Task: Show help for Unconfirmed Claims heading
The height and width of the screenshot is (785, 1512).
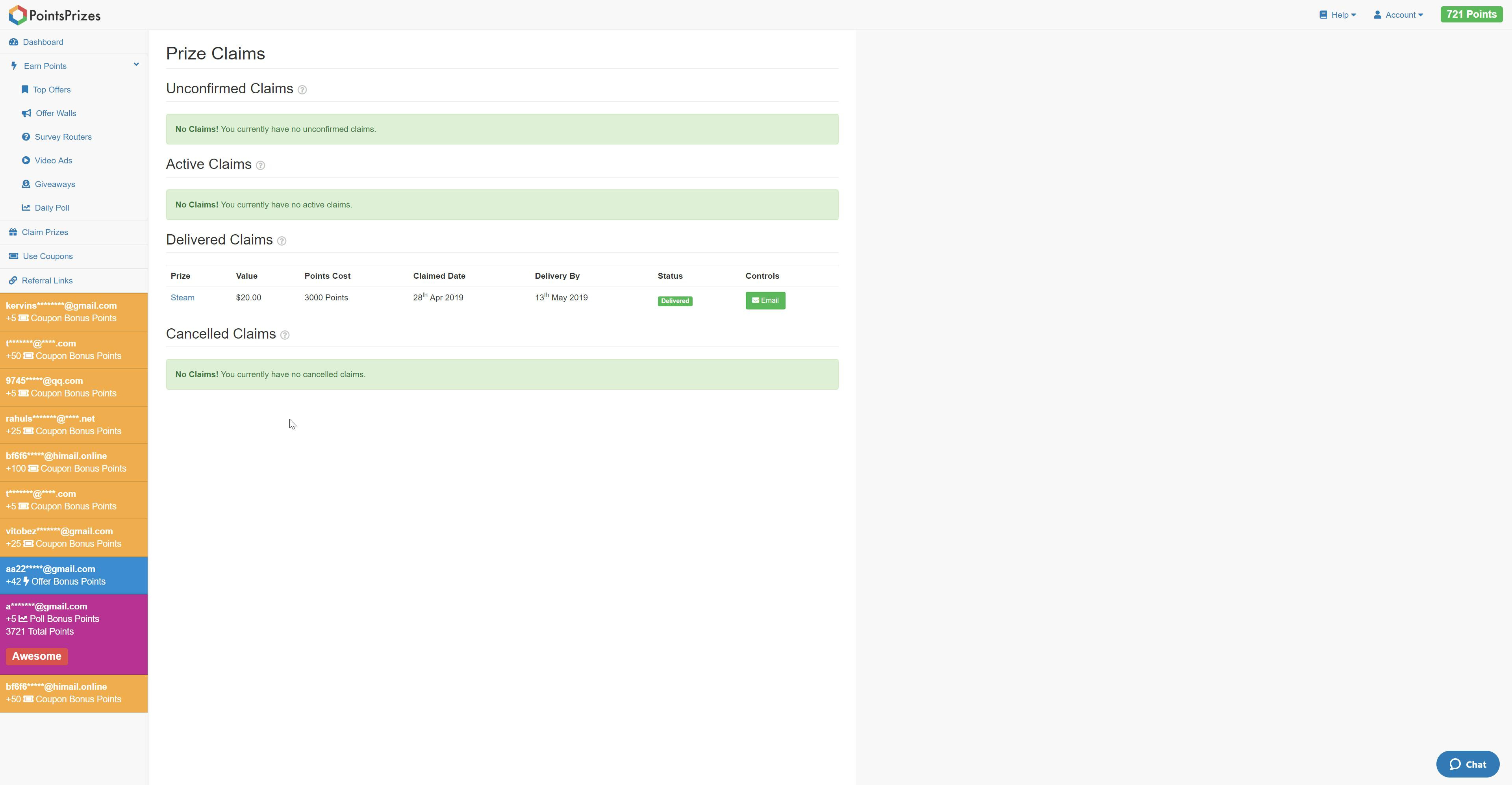Action: 302,90
